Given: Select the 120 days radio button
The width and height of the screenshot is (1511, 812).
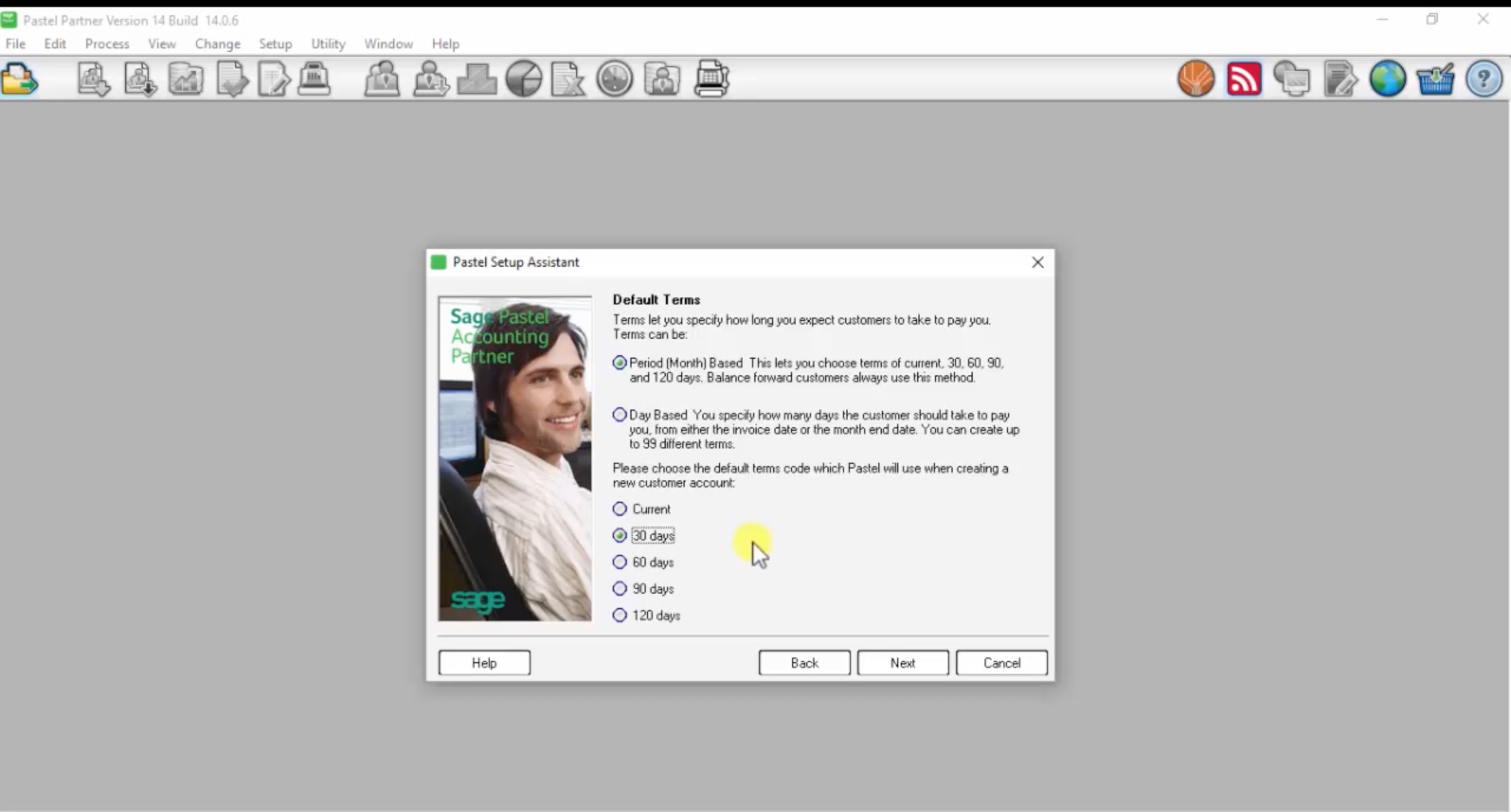Looking at the screenshot, I should [620, 615].
